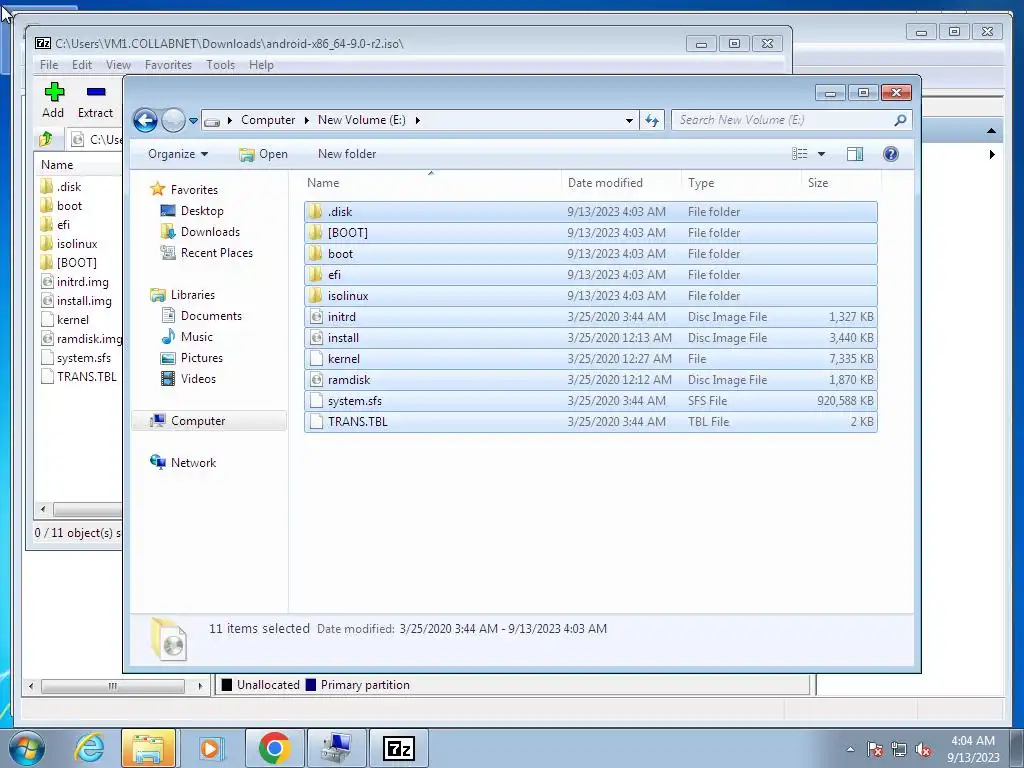Select the system.sfs row in Explorer
Viewport: 1024px width, 768px height.
point(590,400)
